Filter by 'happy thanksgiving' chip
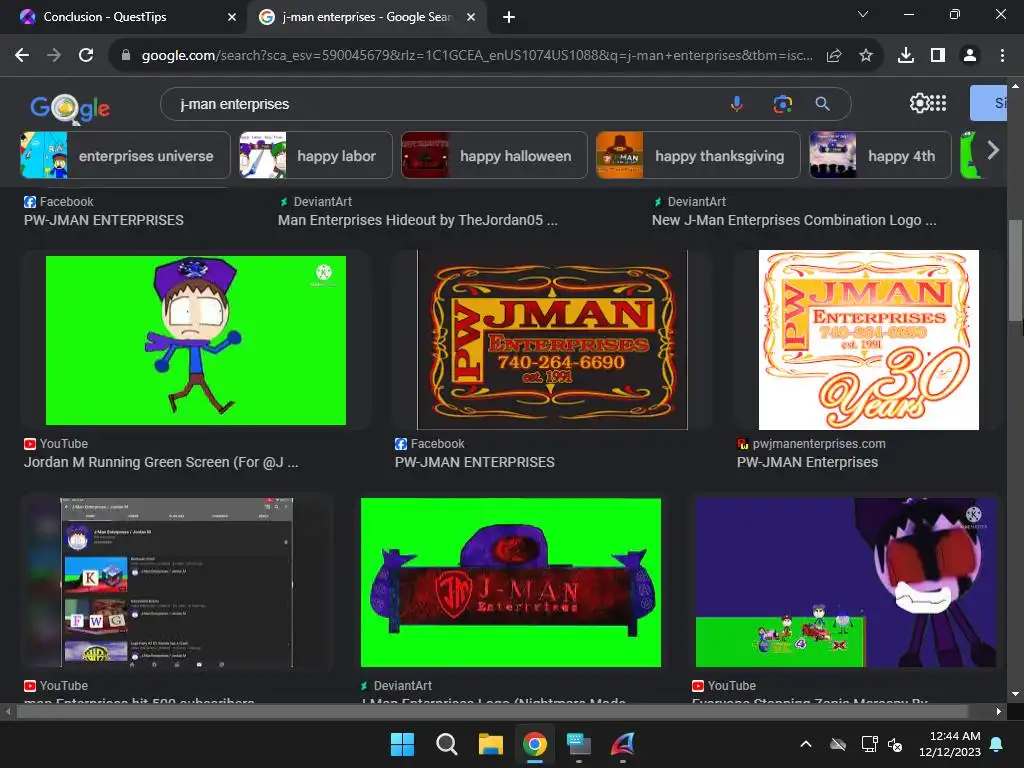The width and height of the screenshot is (1024, 768). [x=698, y=155]
